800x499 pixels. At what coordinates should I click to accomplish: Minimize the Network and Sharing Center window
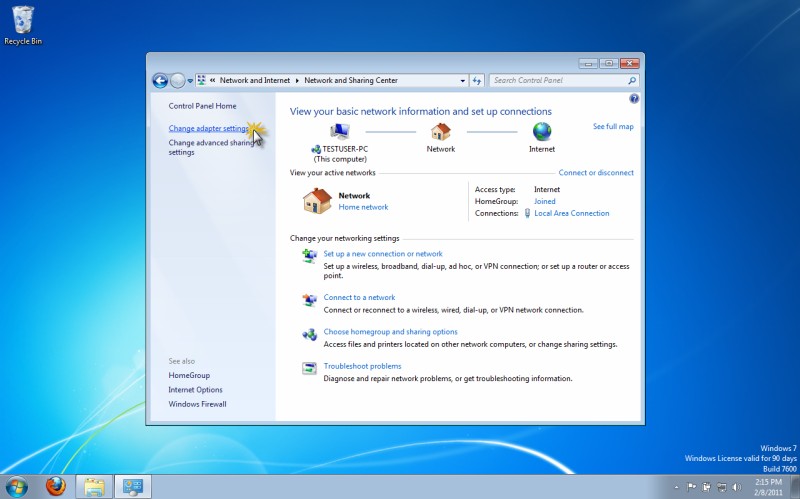(x=588, y=63)
